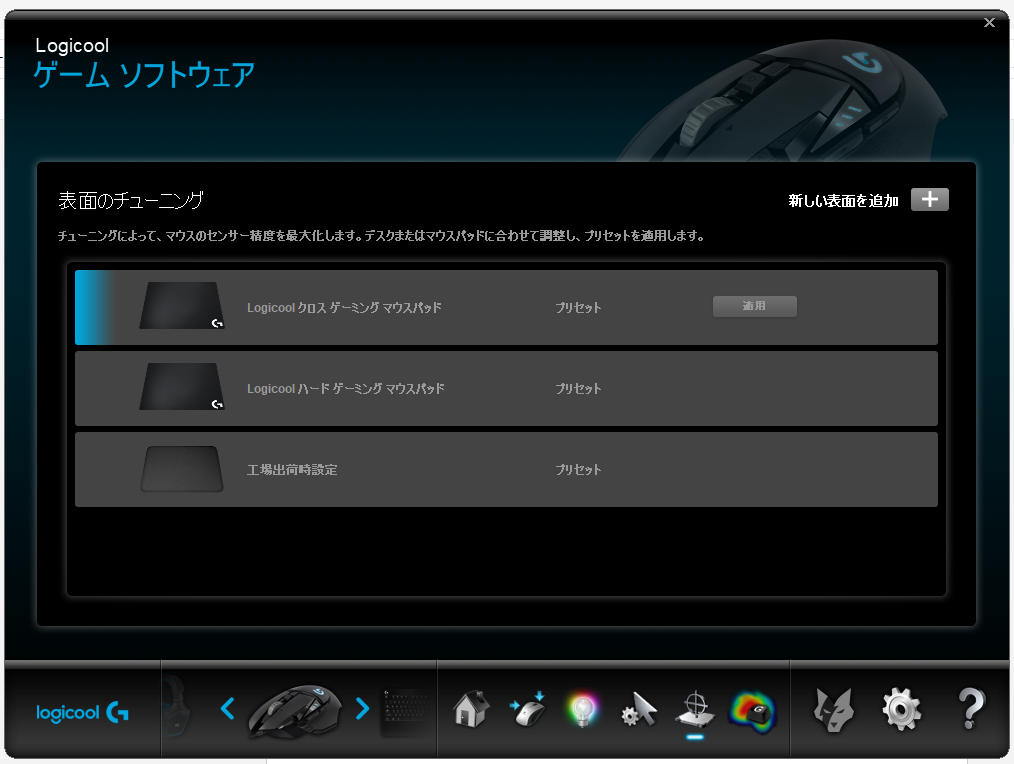The width and height of the screenshot is (1014, 764).
Task: Click cloth mouse pad thumbnail image
Action: (x=182, y=305)
